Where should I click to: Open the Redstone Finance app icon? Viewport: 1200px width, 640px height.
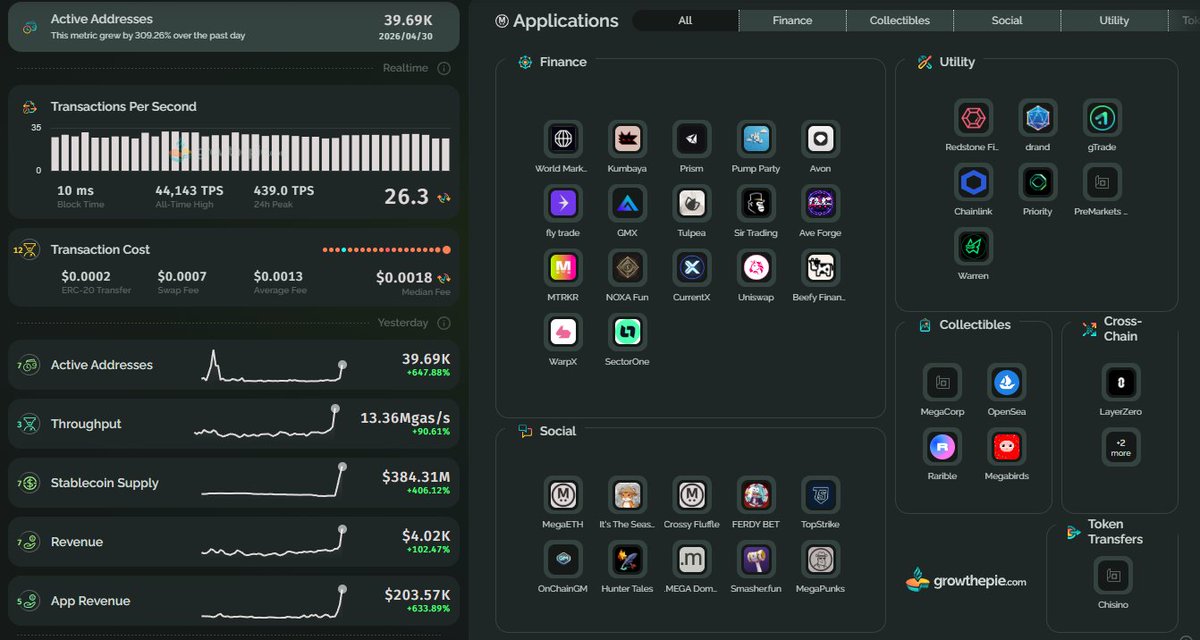[973, 118]
